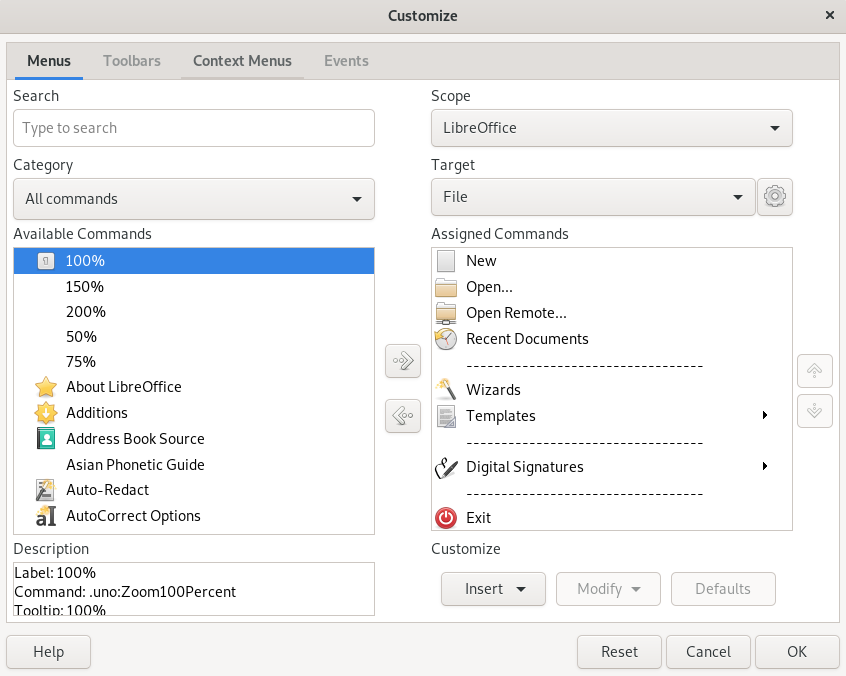The height and width of the screenshot is (676, 846).
Task: Select the Digital Signatures pen icon
Action: coord(445,466)
